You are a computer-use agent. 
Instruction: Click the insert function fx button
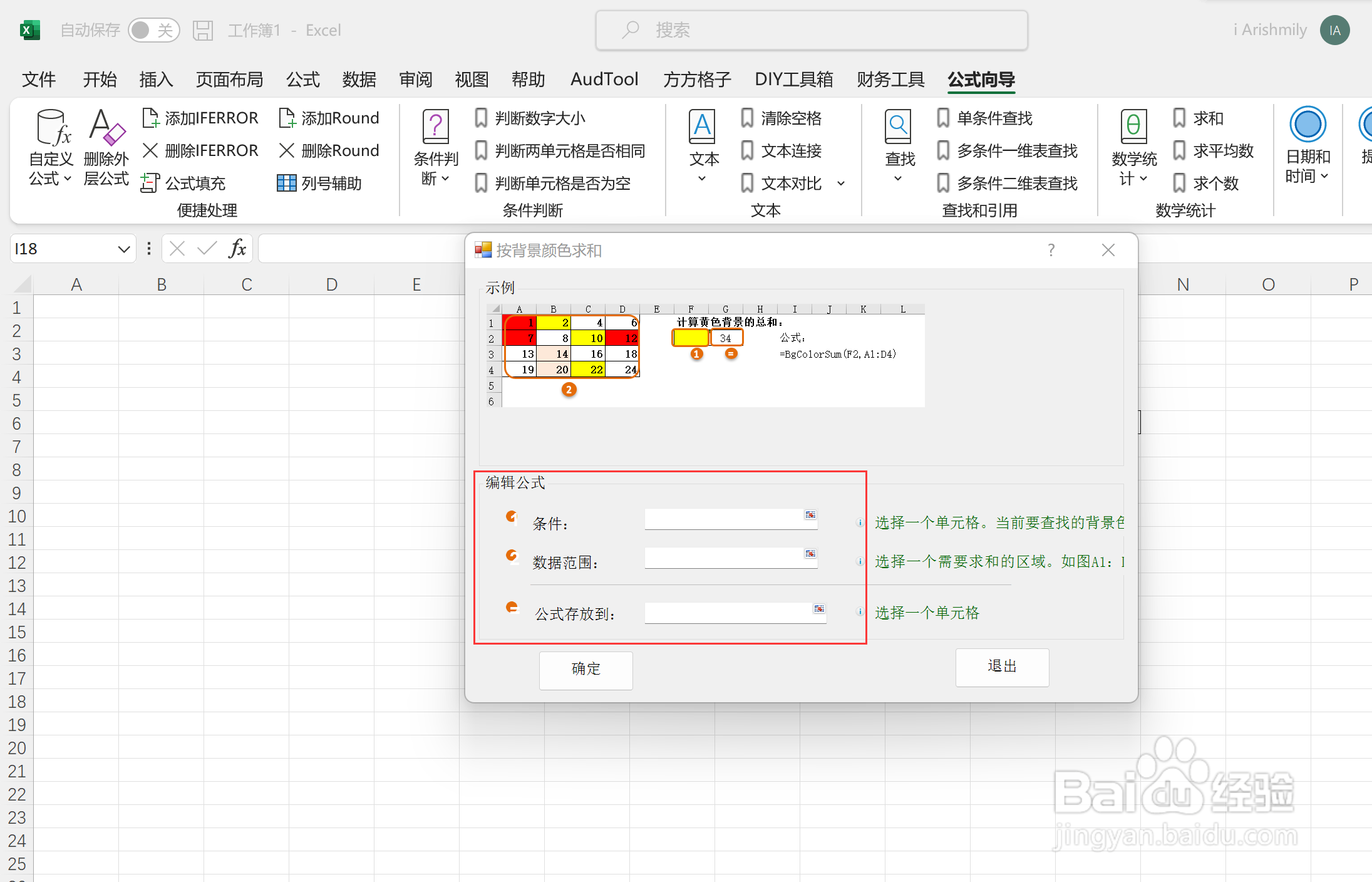[237, 249]
